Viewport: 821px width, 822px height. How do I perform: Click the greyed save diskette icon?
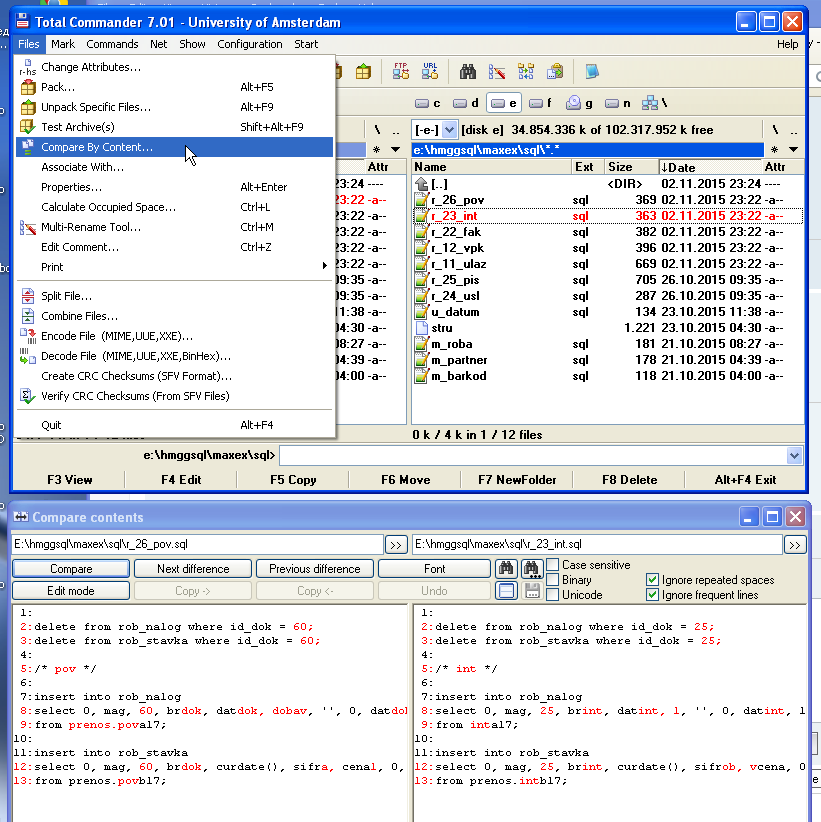[532, 591]
